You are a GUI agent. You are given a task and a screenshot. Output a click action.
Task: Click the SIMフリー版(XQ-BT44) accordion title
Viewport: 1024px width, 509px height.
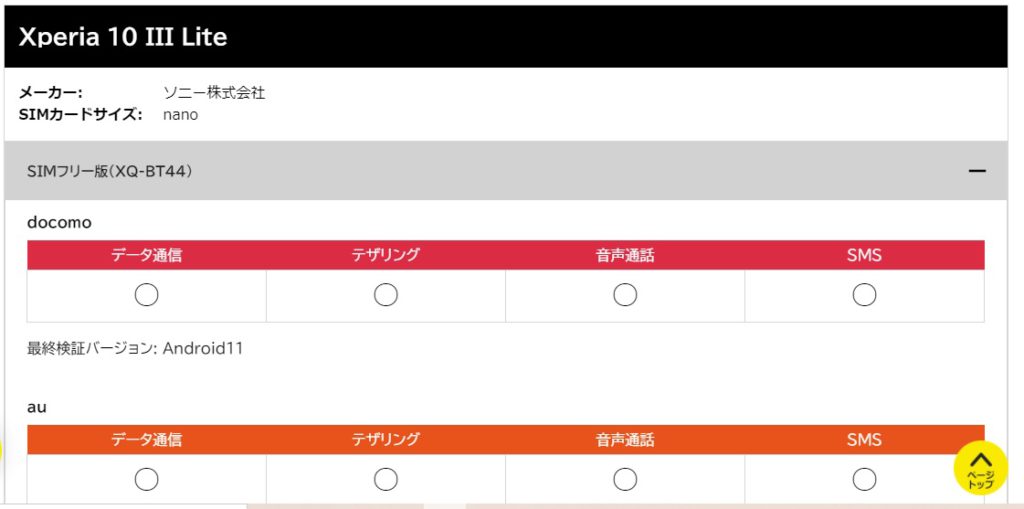tap(110, 171)
